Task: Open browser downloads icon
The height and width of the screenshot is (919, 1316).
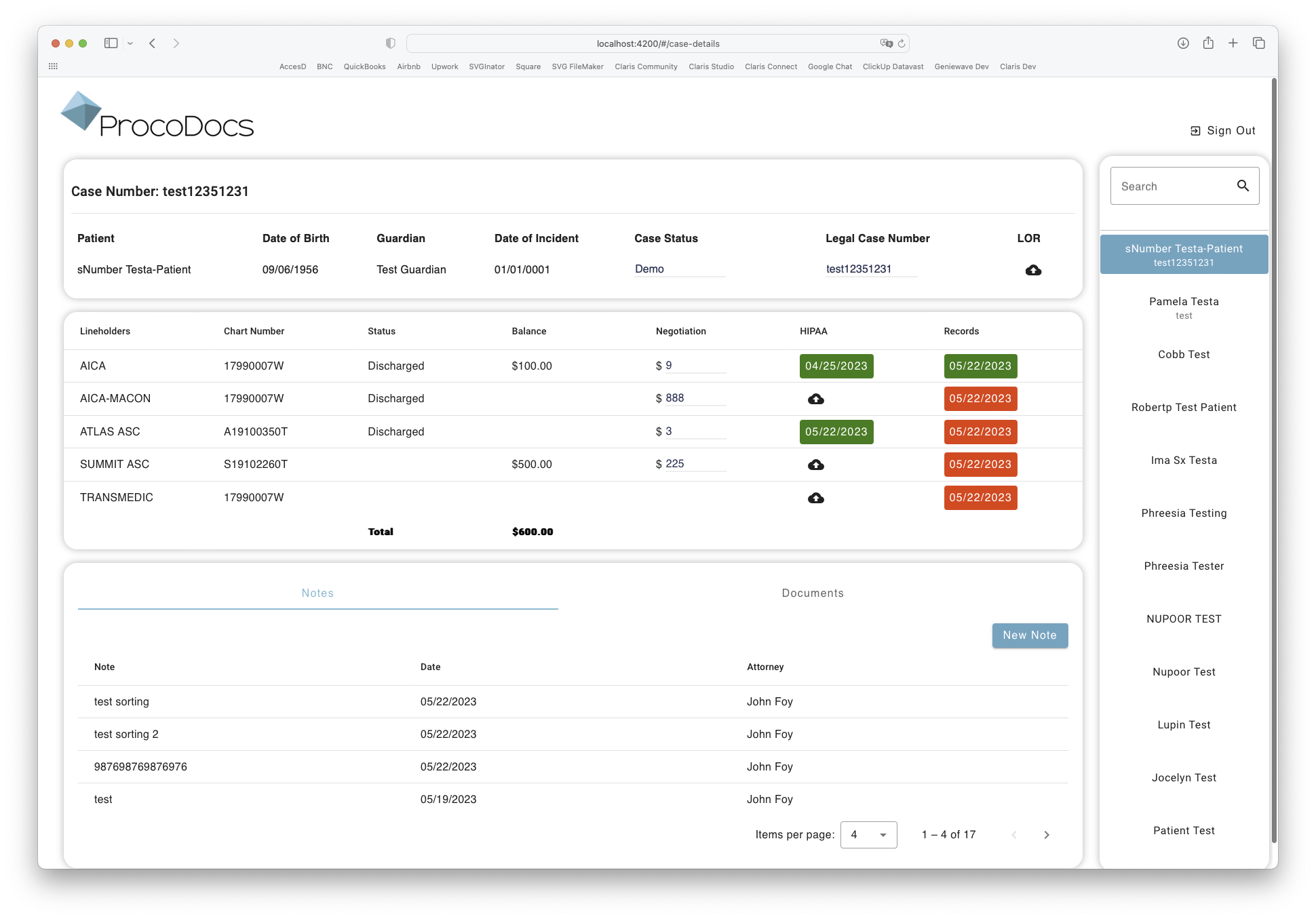Action: [x=1183, y=43]
